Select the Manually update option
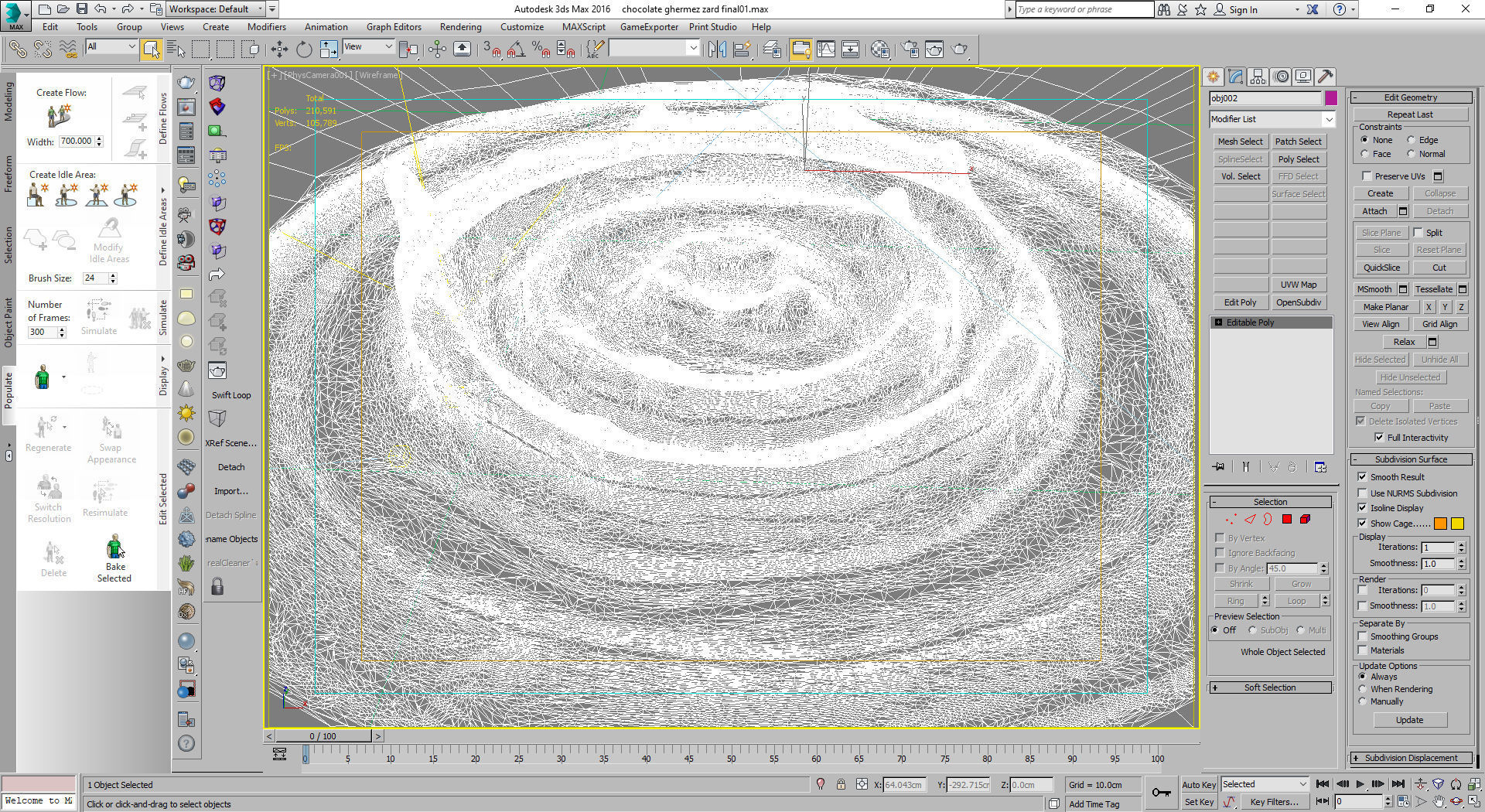This screenshot has width=1485, height=812. pos(1363,701)
